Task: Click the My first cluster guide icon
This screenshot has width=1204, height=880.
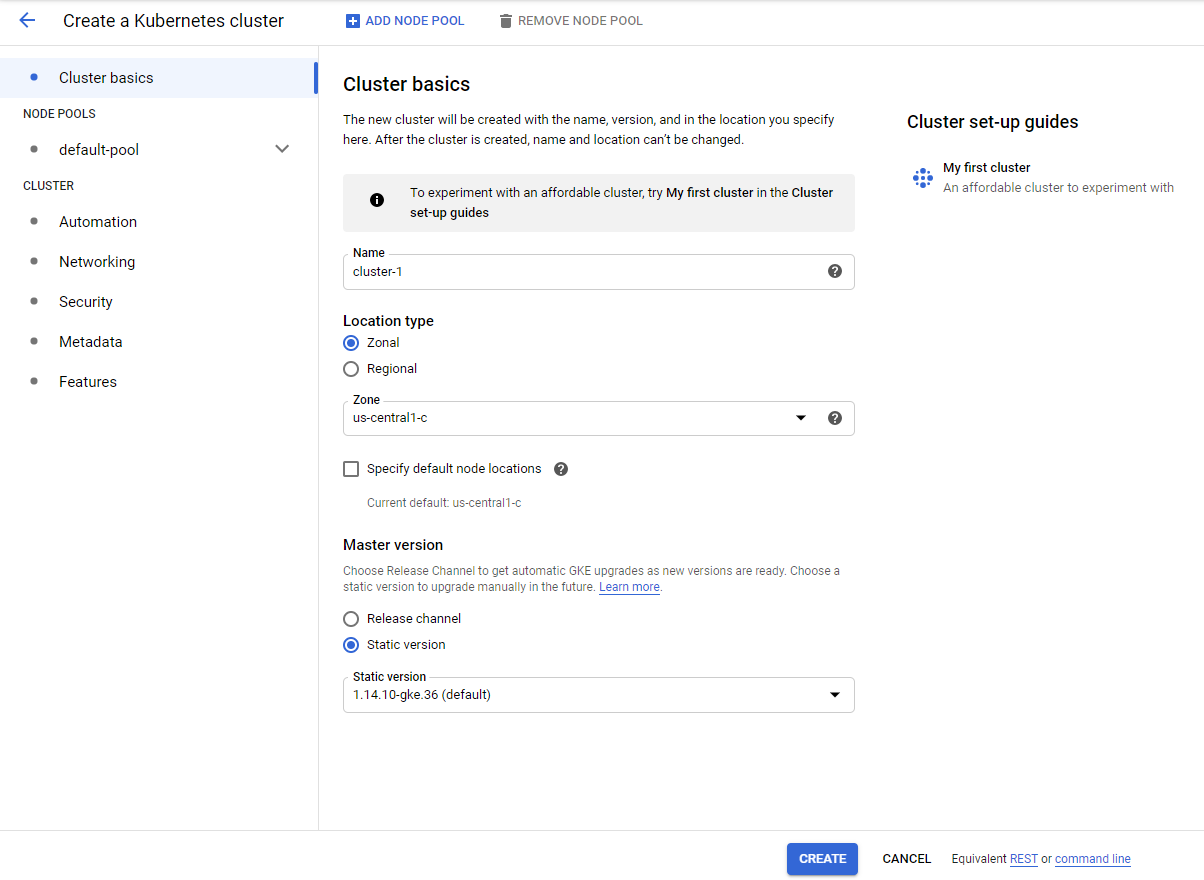Action: coord(923,178)
